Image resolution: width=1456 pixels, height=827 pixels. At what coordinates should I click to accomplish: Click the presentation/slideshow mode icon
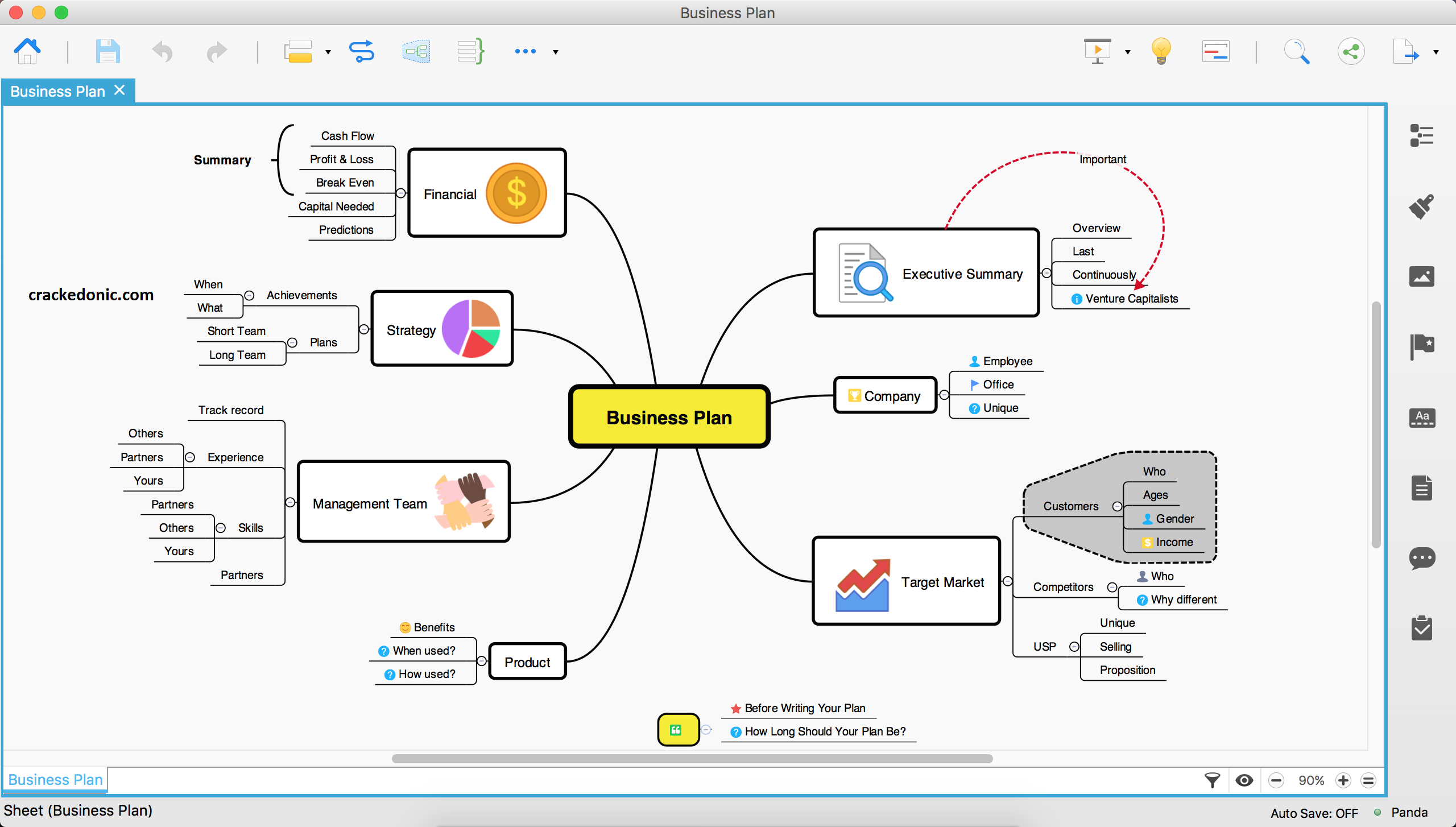[1097, 50]
